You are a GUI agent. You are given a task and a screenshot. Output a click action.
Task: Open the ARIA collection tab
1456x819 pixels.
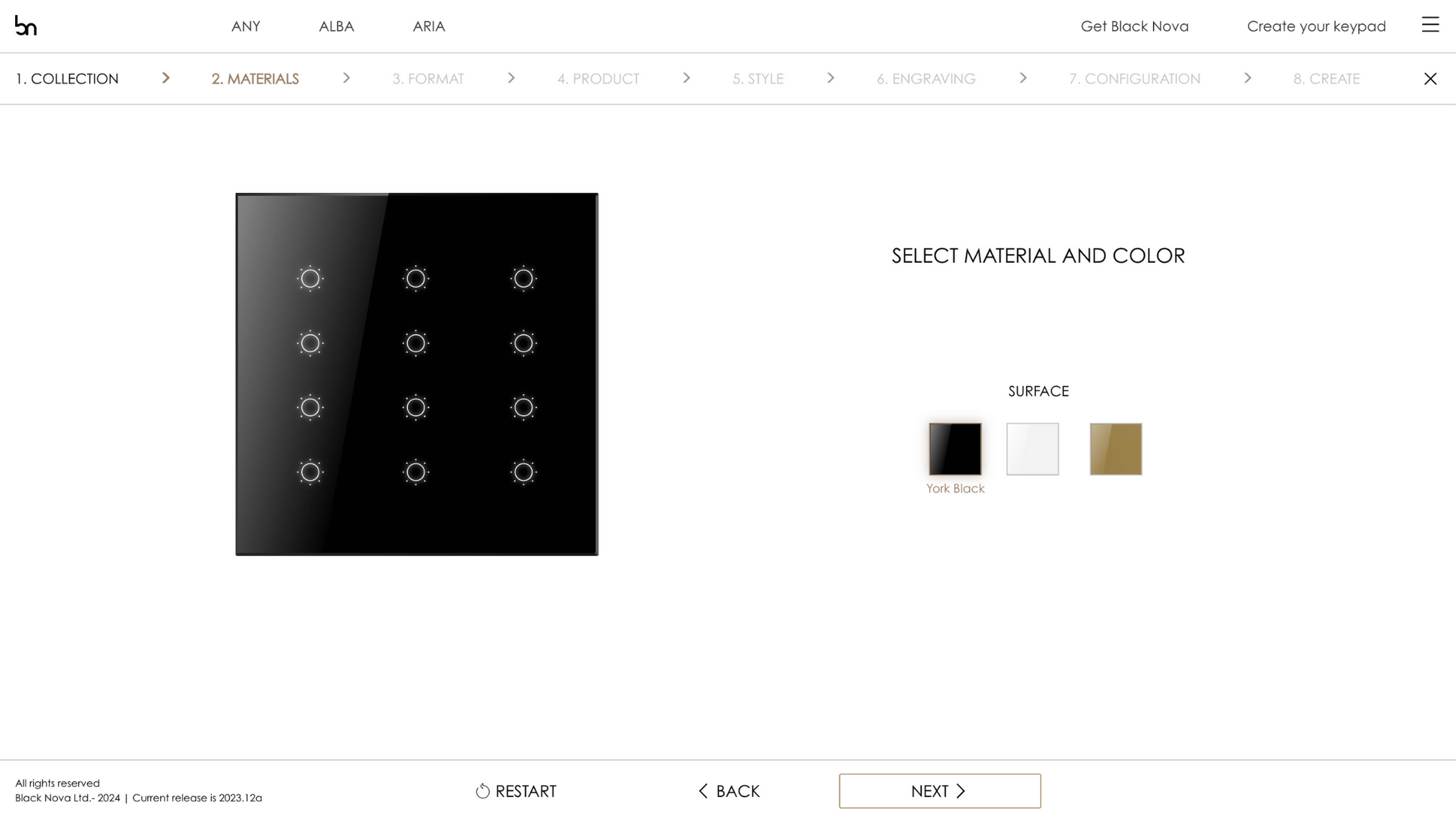(x=429, y=26)
